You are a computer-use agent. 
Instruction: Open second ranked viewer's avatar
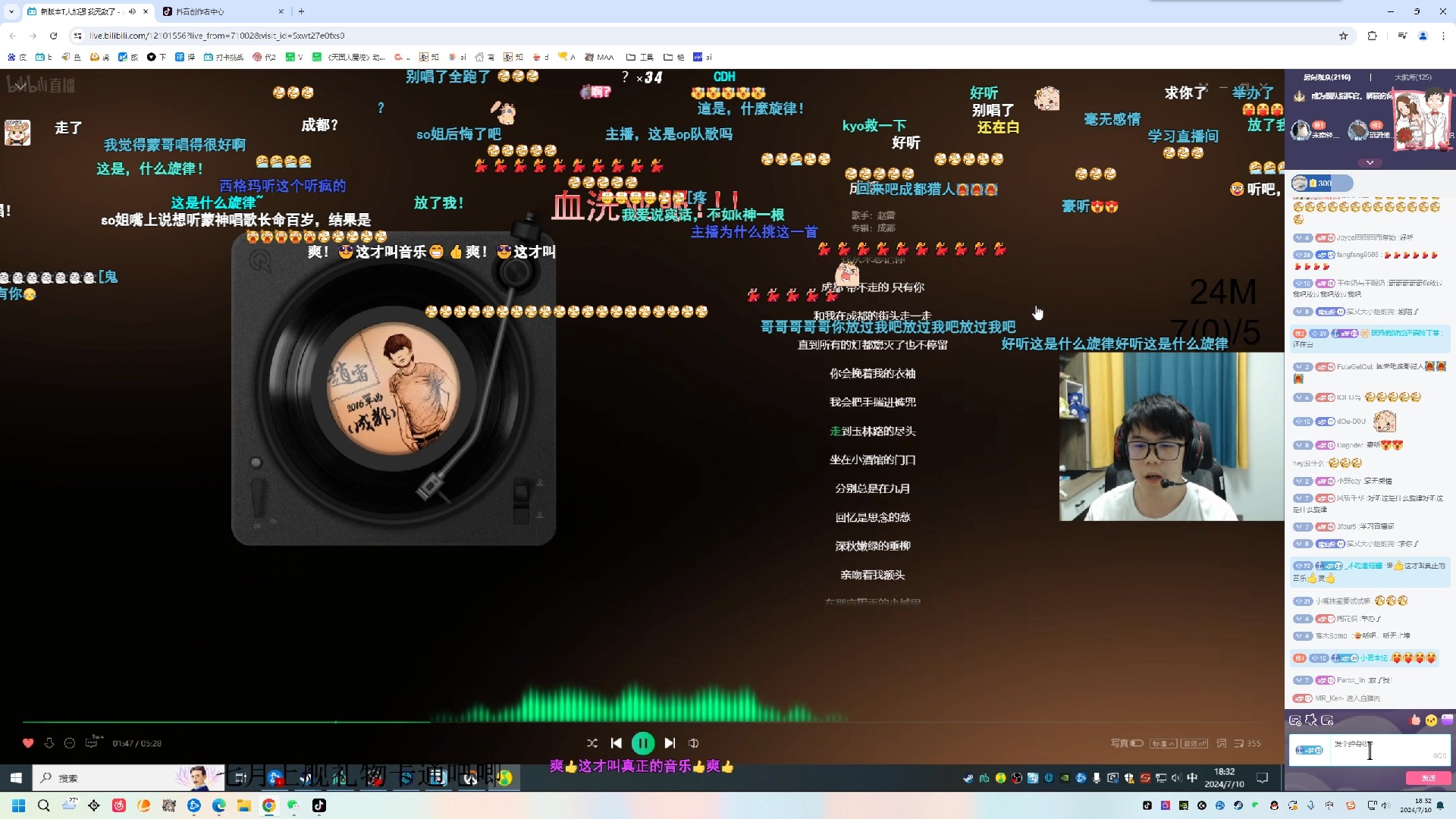click(1357, 129)
